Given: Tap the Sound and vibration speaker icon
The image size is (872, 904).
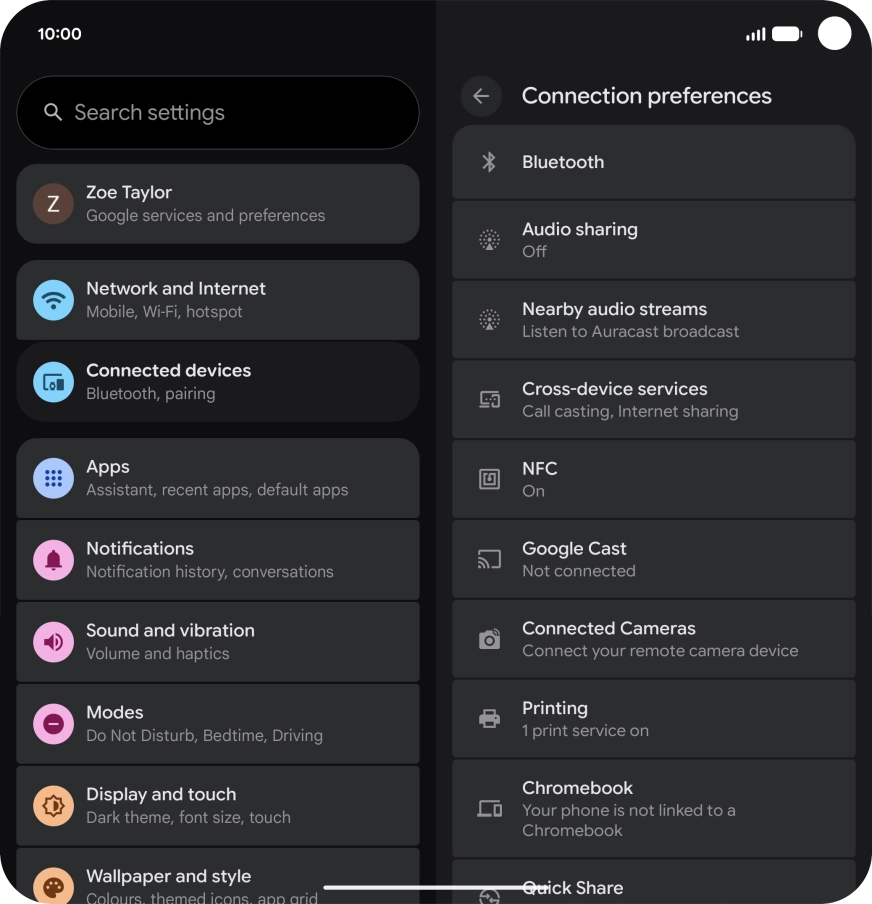Looking at the screenshot, I should click(54, 642).
